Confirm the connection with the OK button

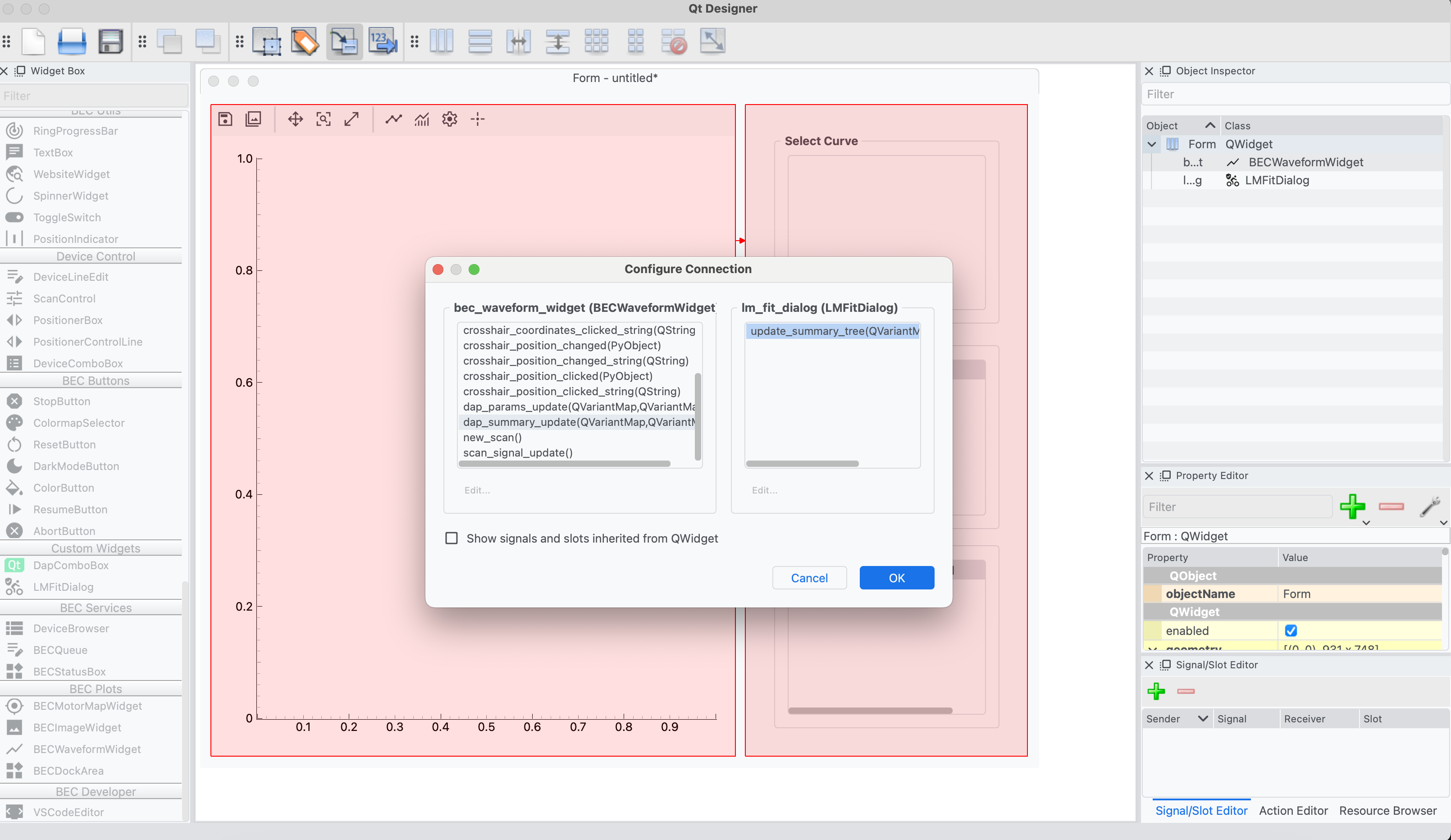[x=897, y=577]
